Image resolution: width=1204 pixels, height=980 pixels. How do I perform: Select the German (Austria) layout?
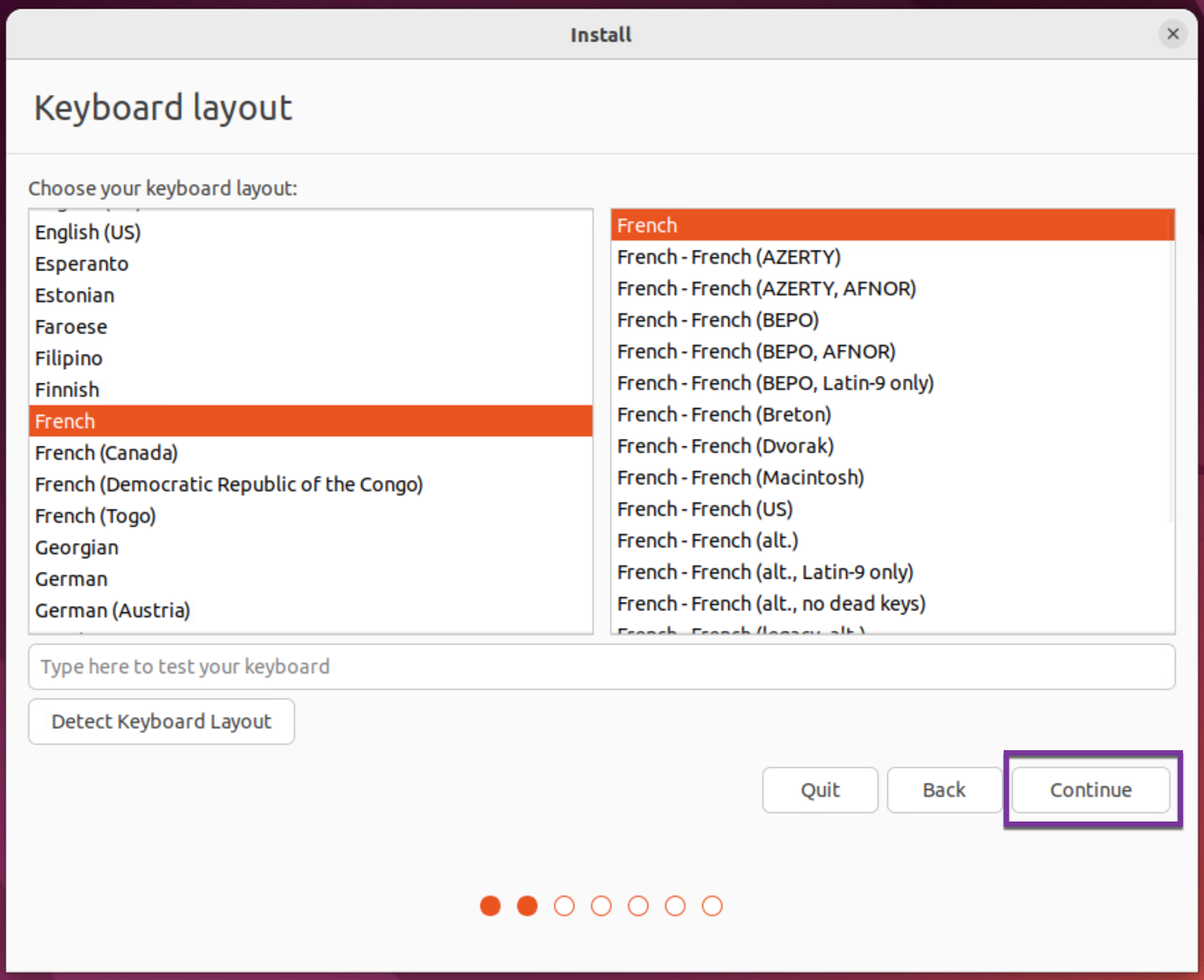point(112,610)
